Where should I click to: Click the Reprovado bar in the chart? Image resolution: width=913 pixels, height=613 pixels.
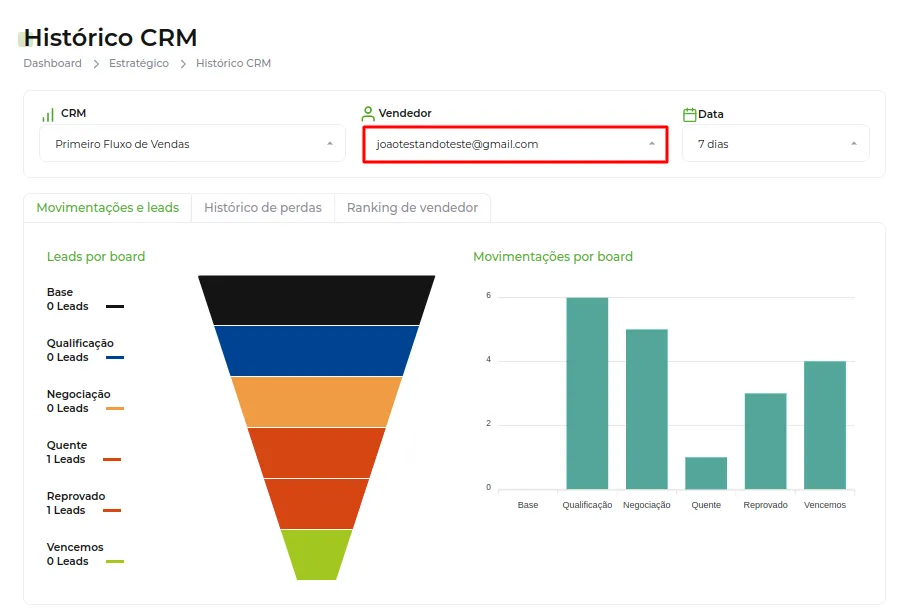765,441
